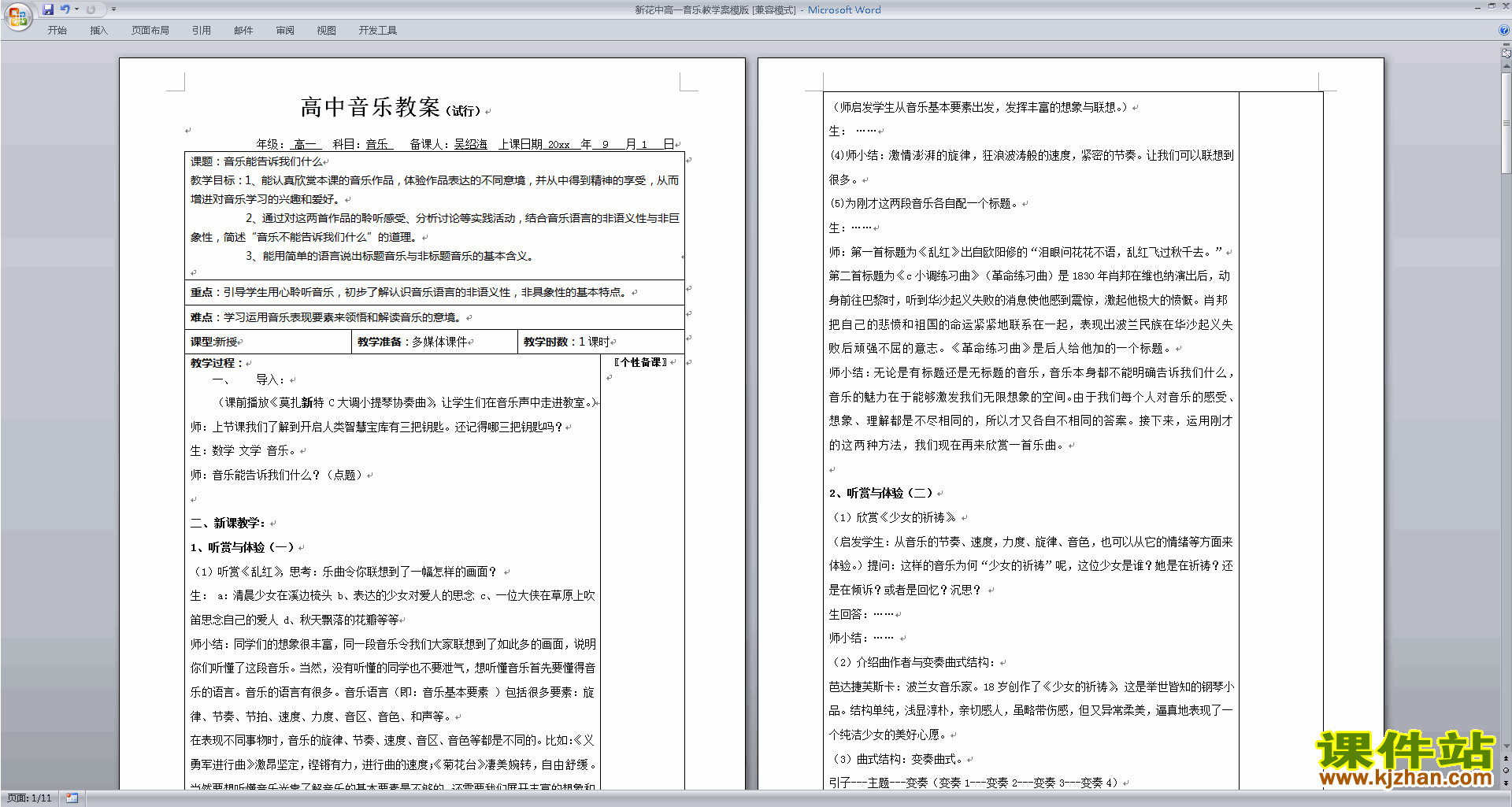This screenshot has width=1512, height=807.
Task: Click the vertical scrollbar thumb
Action: pyautogui.click(x=1506, y=123)
